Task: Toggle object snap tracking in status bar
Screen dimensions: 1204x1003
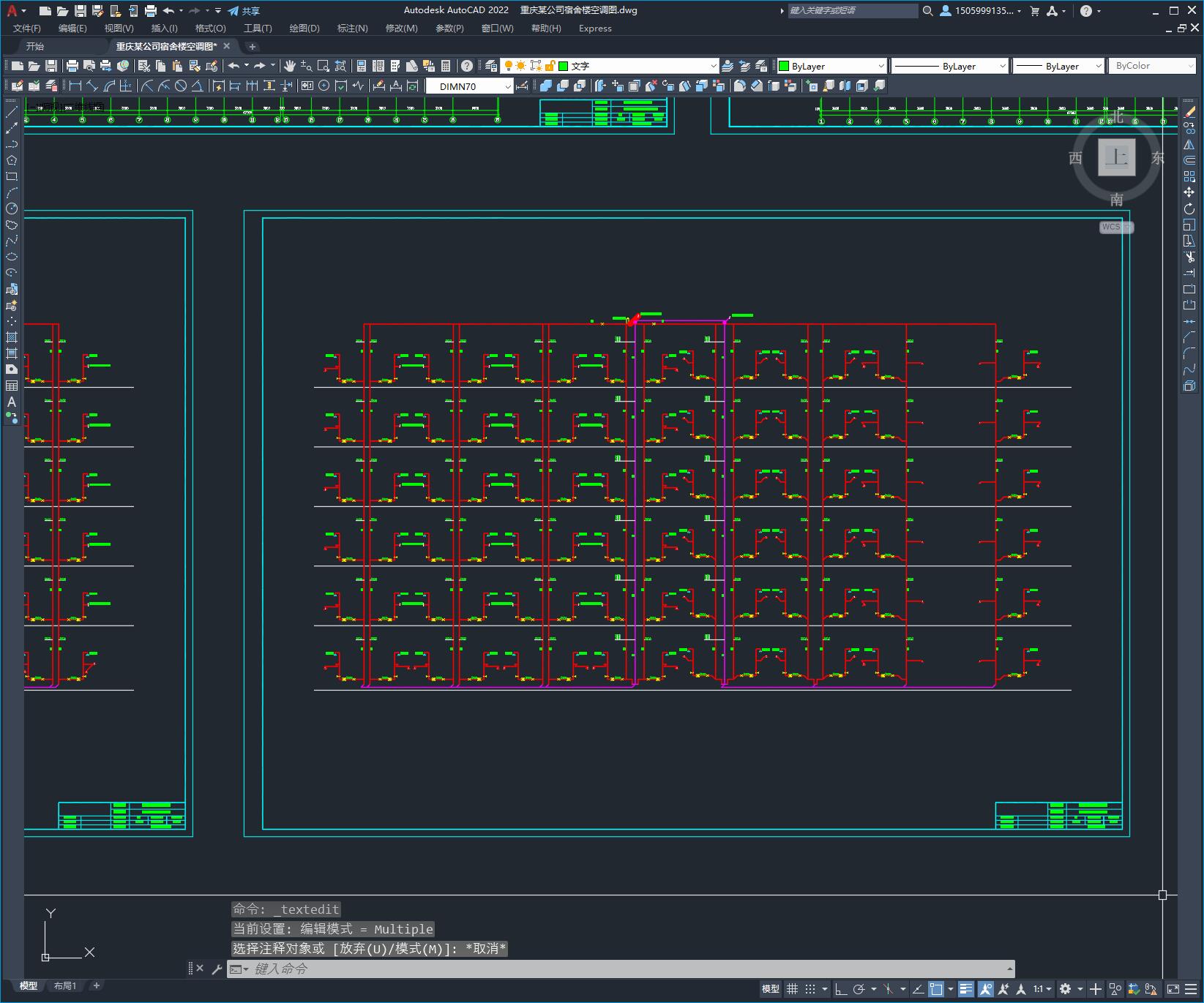Action: (918, 989)
